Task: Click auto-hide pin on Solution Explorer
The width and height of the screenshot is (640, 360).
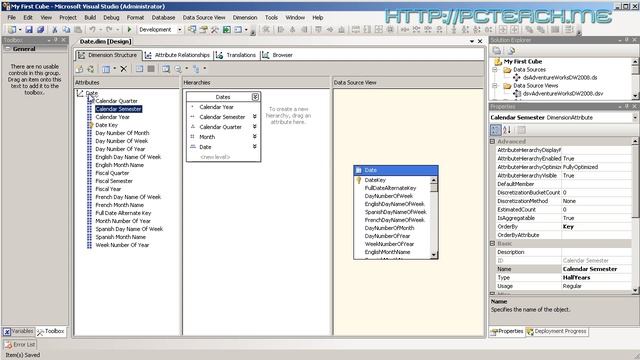Action: click(627, 40)
